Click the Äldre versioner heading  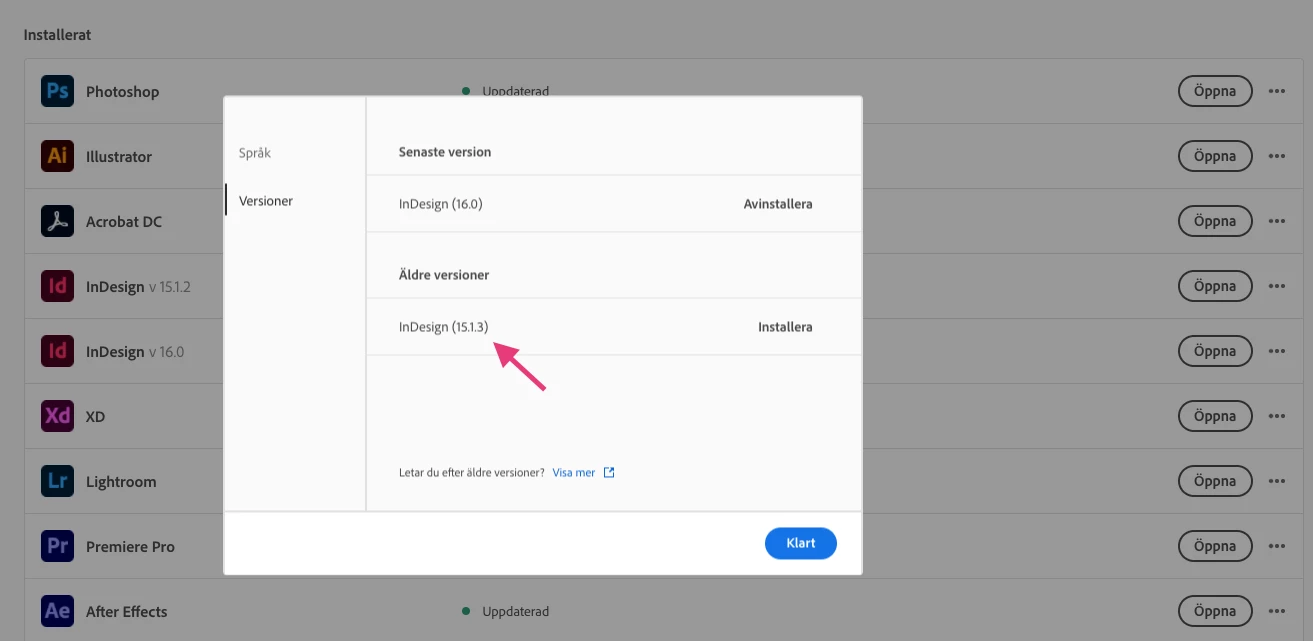tap(444, 274)
